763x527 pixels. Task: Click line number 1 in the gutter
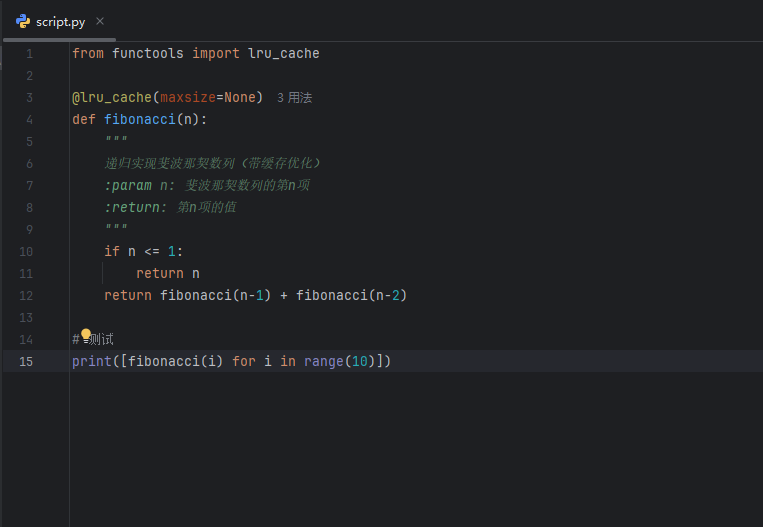[29, 53]
